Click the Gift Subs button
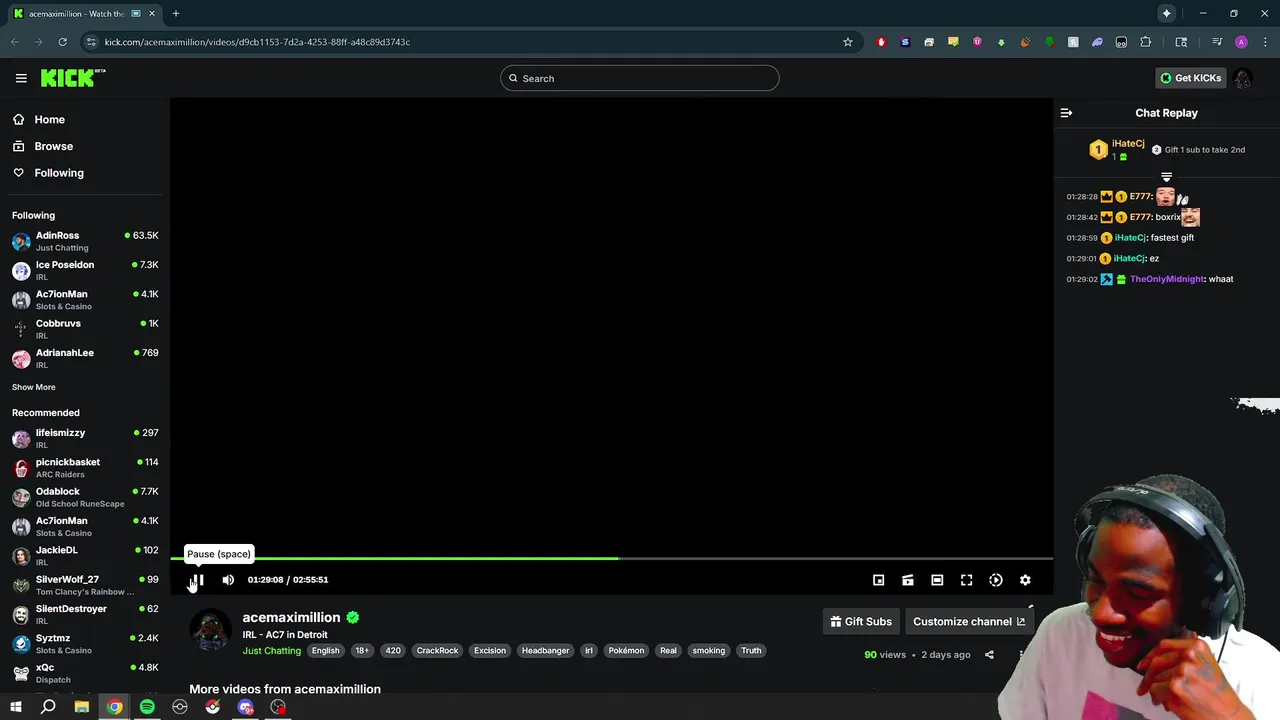The width and height of the screenshot is (1280, 720). [861, 621]
